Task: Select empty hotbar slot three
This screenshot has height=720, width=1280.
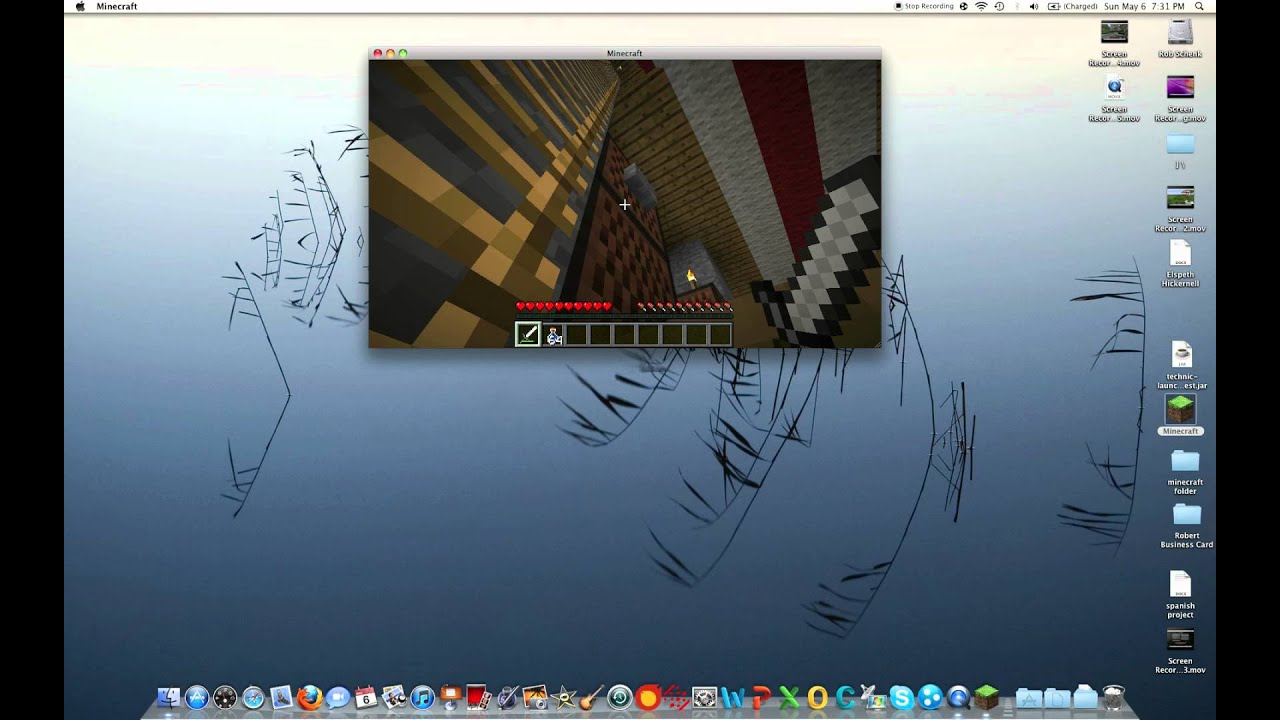Action: pyautogui.click(x=576, y=335)
